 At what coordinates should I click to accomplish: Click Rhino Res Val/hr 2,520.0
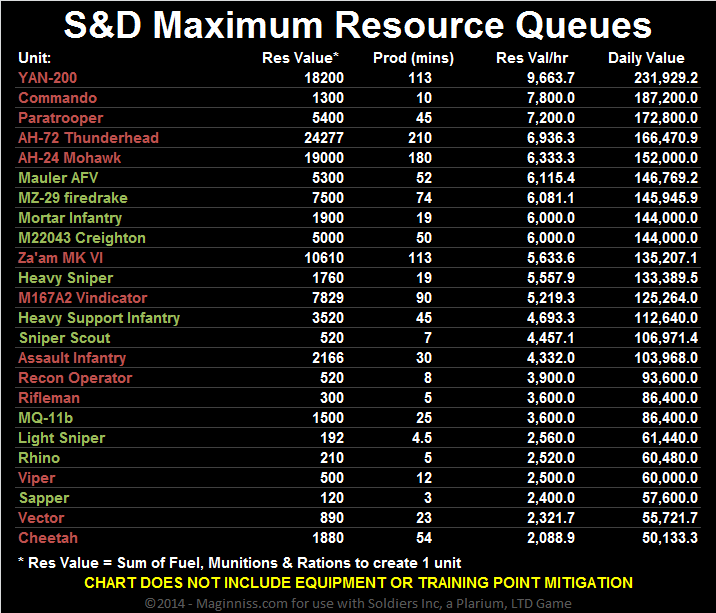click(551, 458)
